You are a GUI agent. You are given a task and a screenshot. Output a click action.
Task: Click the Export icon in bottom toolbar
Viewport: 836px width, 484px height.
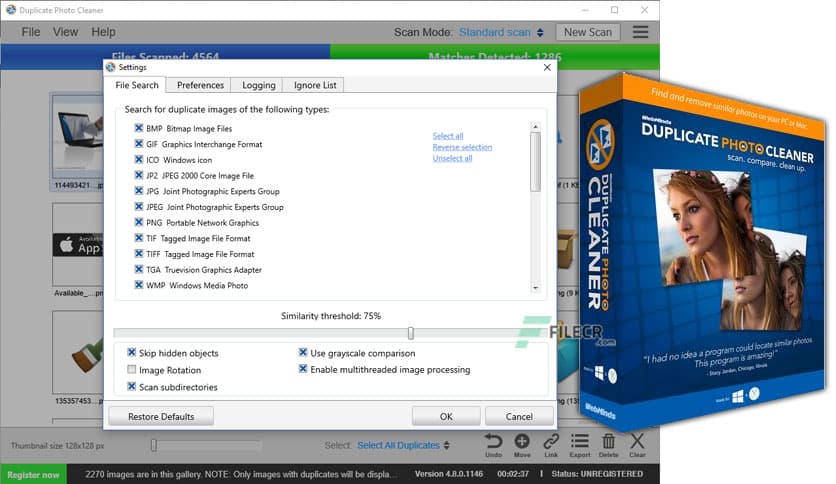(x=580, y=442)
